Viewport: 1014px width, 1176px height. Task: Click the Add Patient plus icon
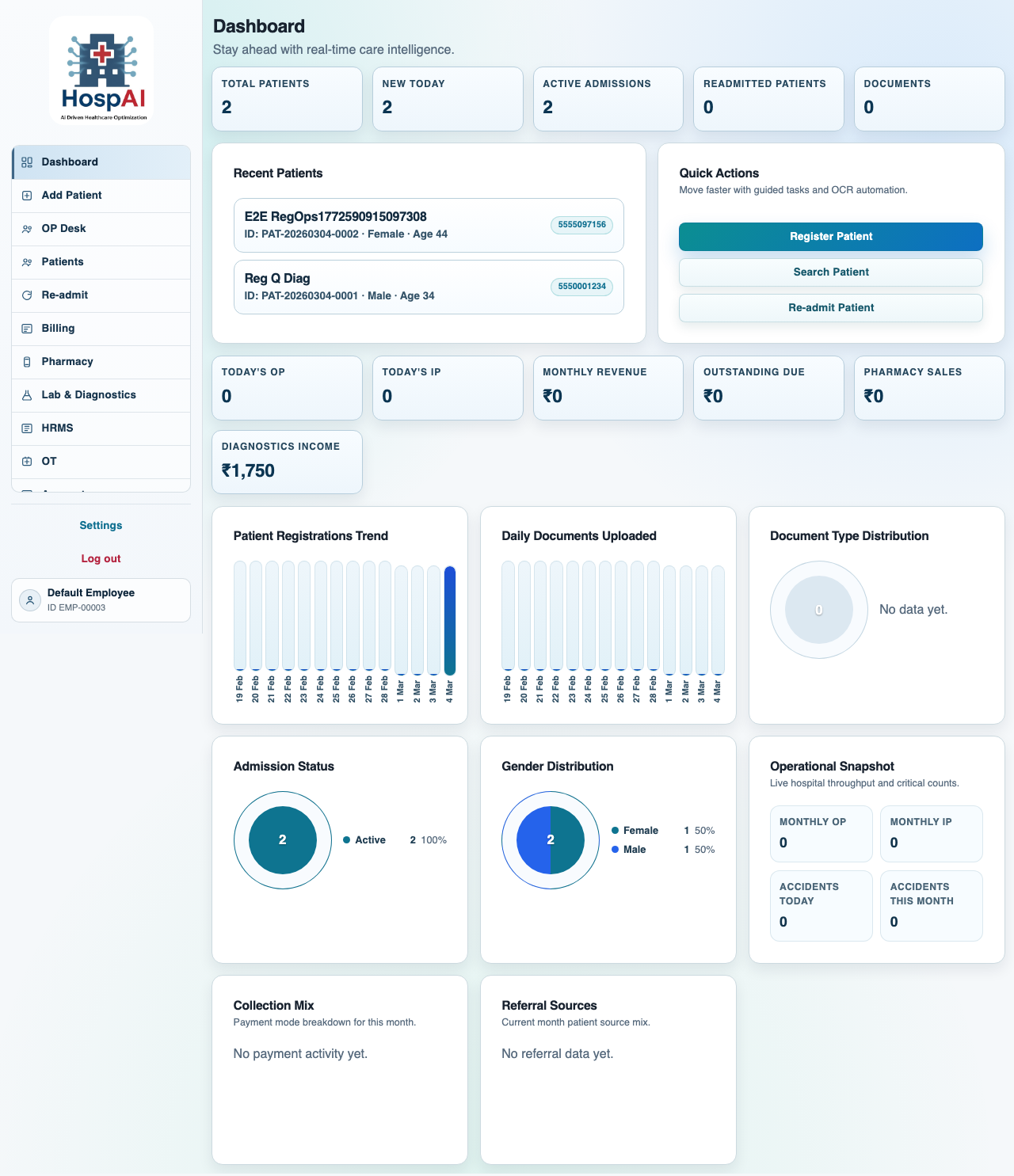click(x=27, y=195)
